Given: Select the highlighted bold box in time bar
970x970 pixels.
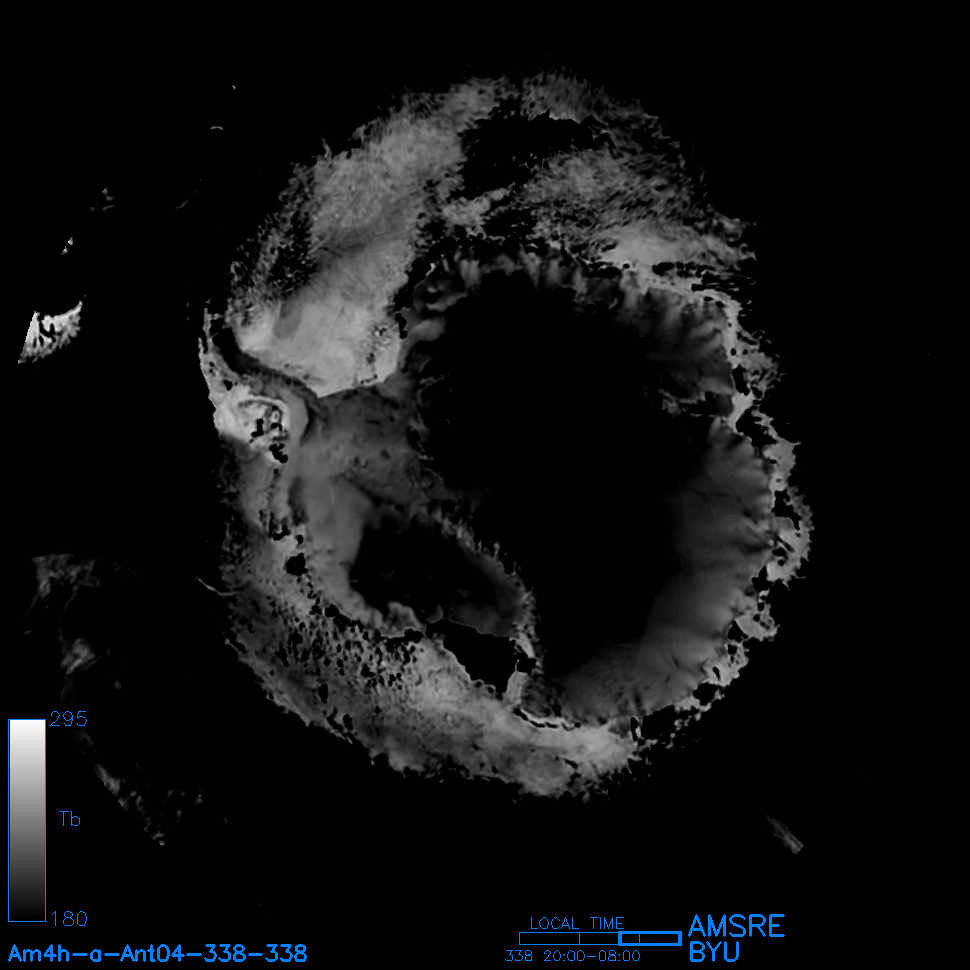Looking at the screenshot, I should point(649,938).
